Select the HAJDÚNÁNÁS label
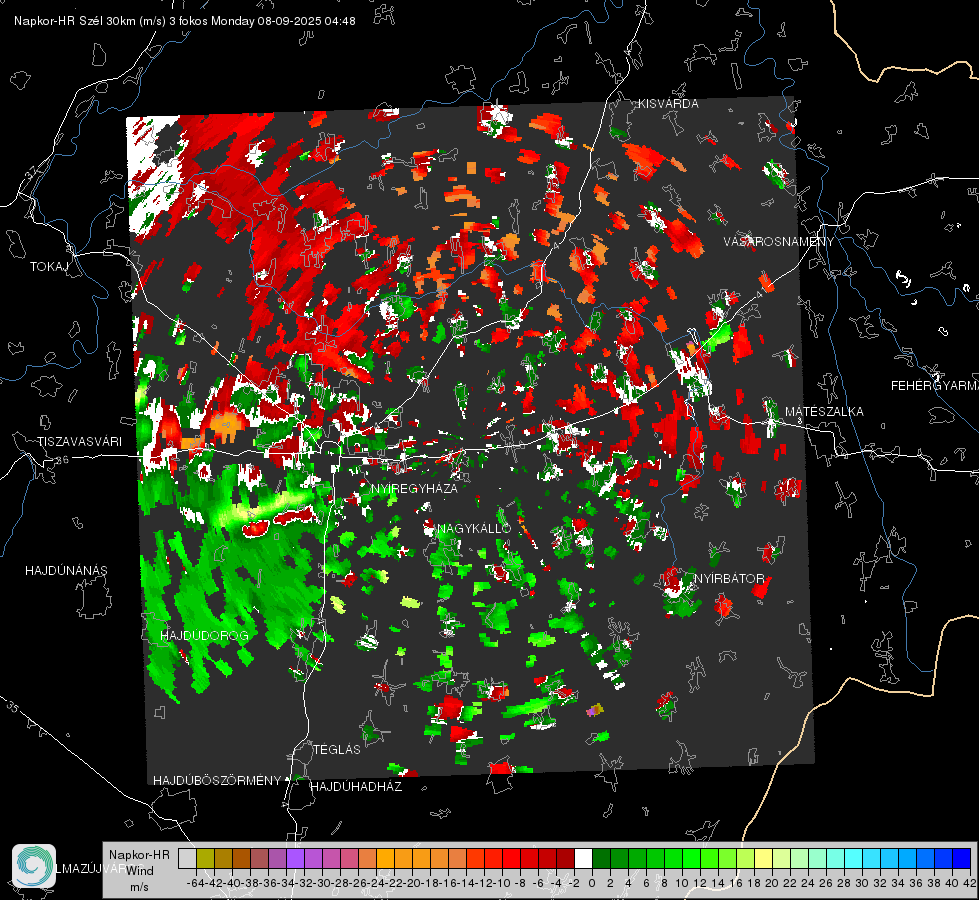 (66, 570)
